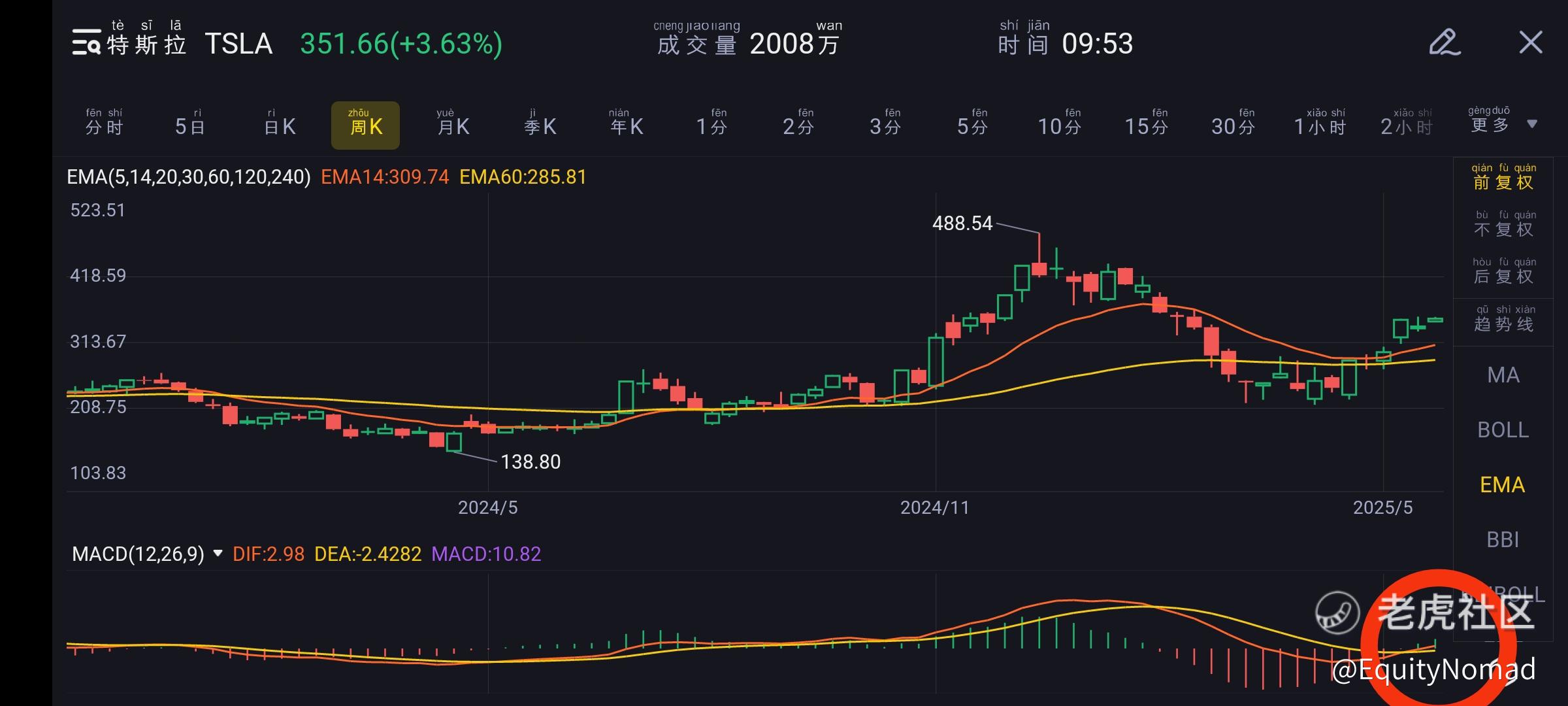Viewport: 1568px width, 706px height.
Task: Click the EMA14:309.74 readout
Action: point(385,177)
